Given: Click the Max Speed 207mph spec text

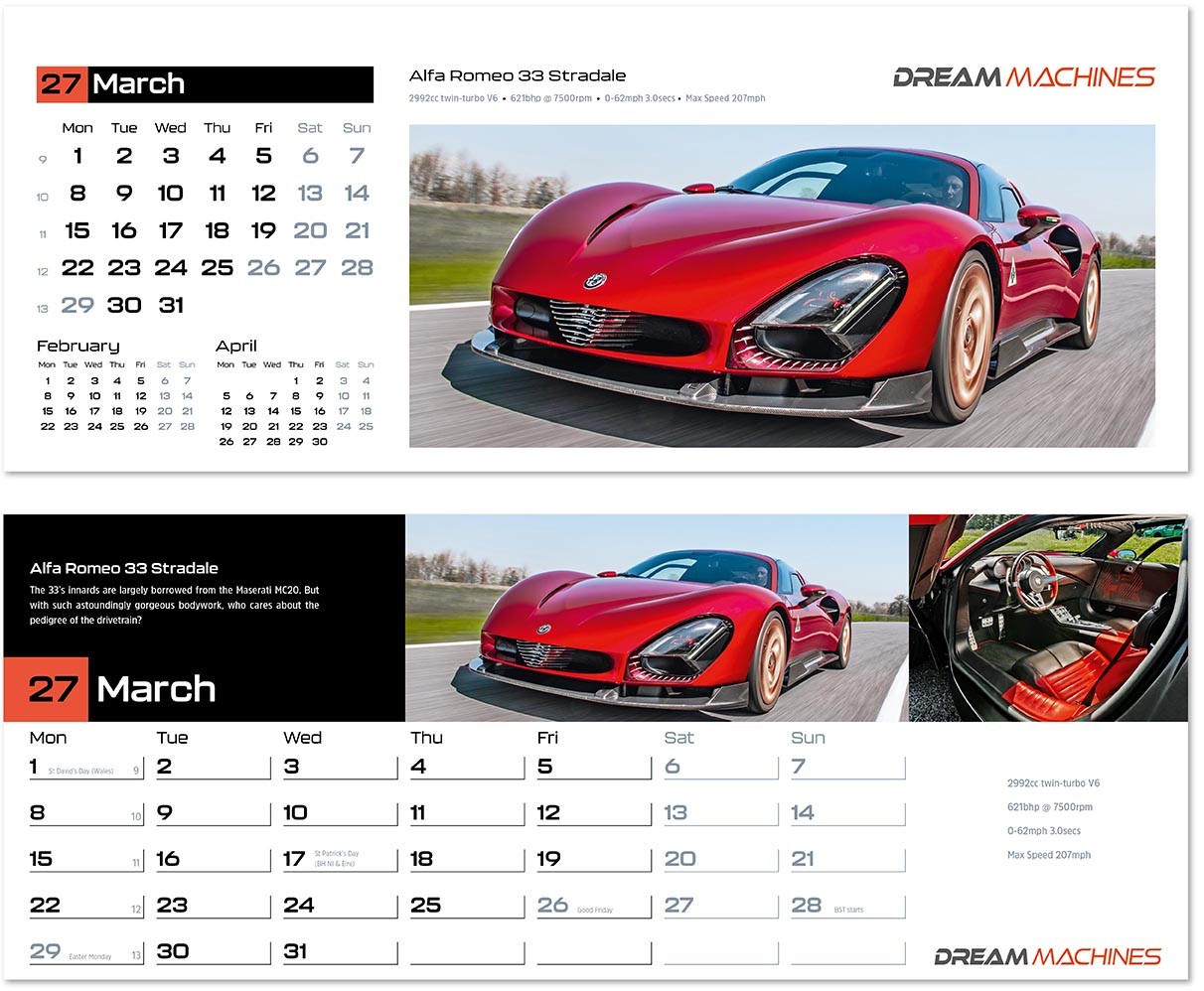Looking at the screenshot, I should pos(1048,855).
